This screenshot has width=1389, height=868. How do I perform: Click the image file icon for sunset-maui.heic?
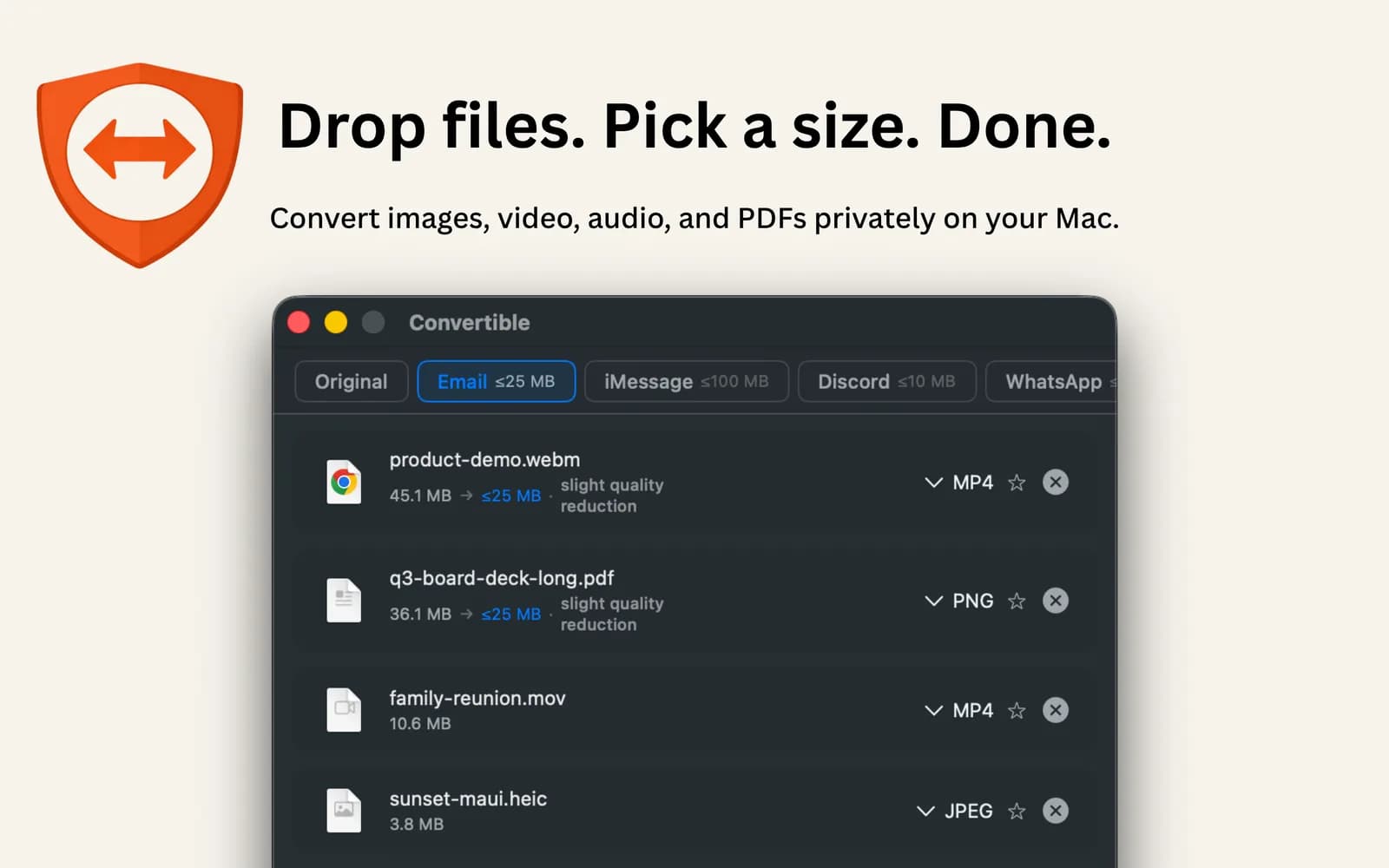(x=344, y=810)
